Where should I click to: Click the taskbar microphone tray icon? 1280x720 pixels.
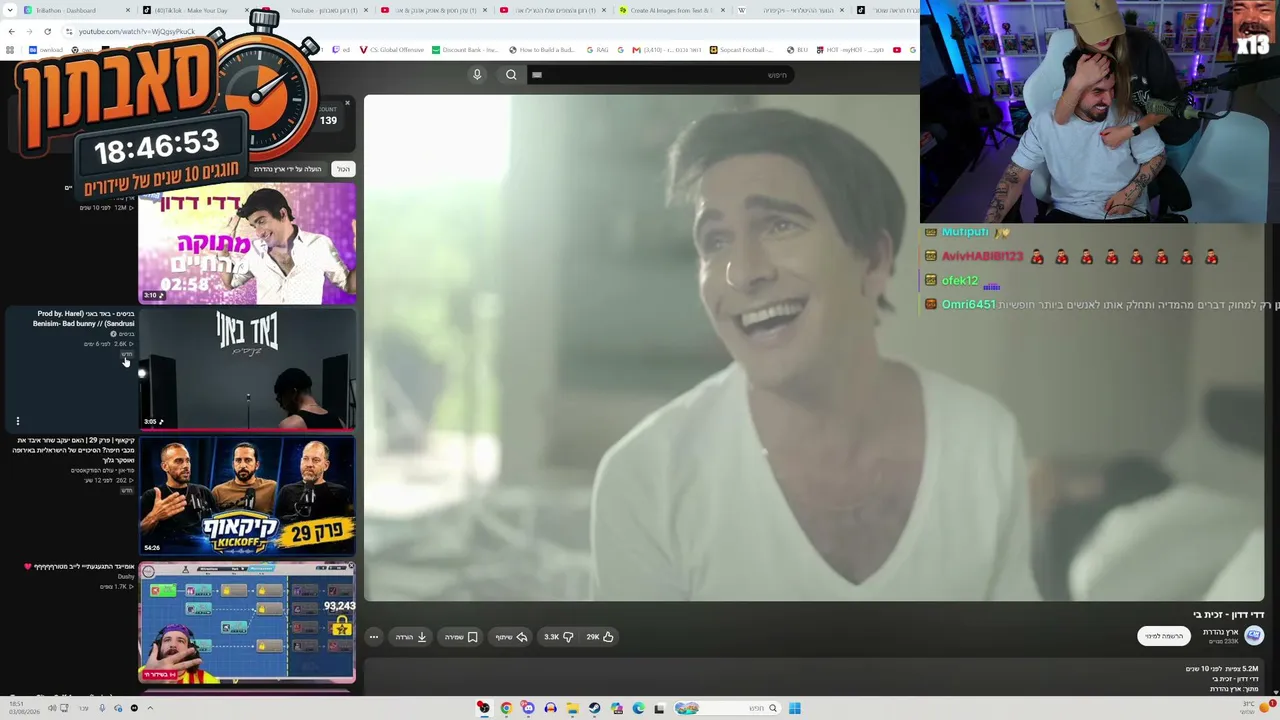click(101, 708)
